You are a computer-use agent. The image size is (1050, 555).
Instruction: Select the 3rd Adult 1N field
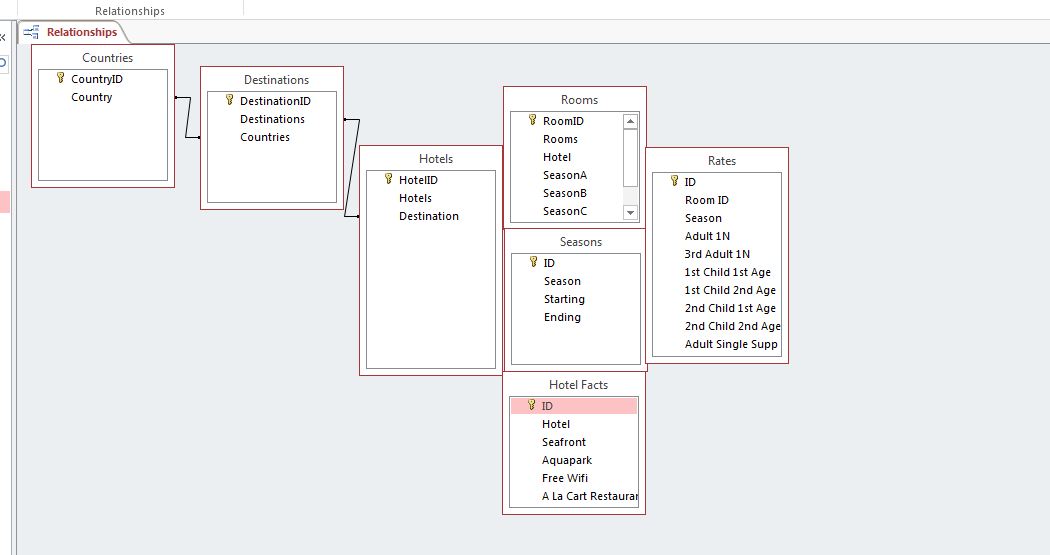pos(717,254)
